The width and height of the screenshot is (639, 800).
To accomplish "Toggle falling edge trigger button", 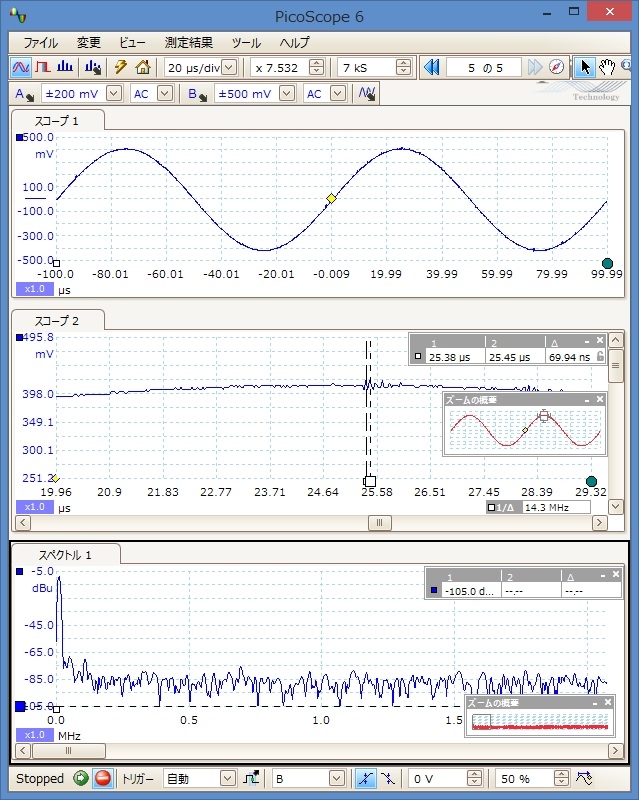I will coord(388,778).
